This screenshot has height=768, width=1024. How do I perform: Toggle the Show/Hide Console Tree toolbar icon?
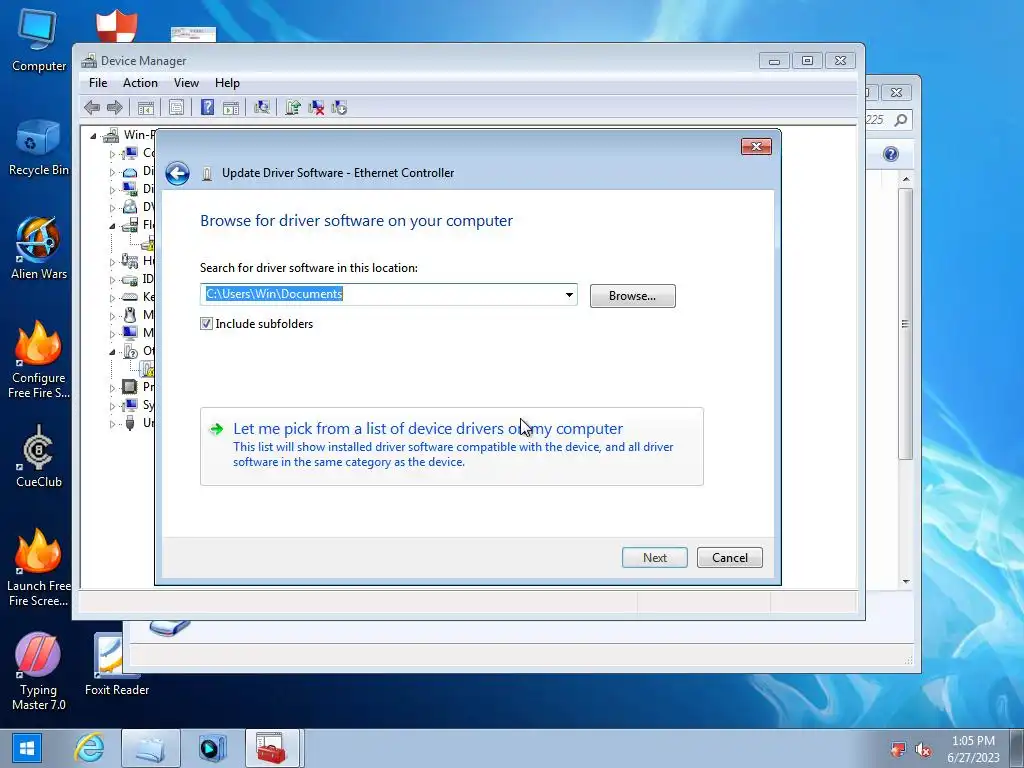(146, 107)
